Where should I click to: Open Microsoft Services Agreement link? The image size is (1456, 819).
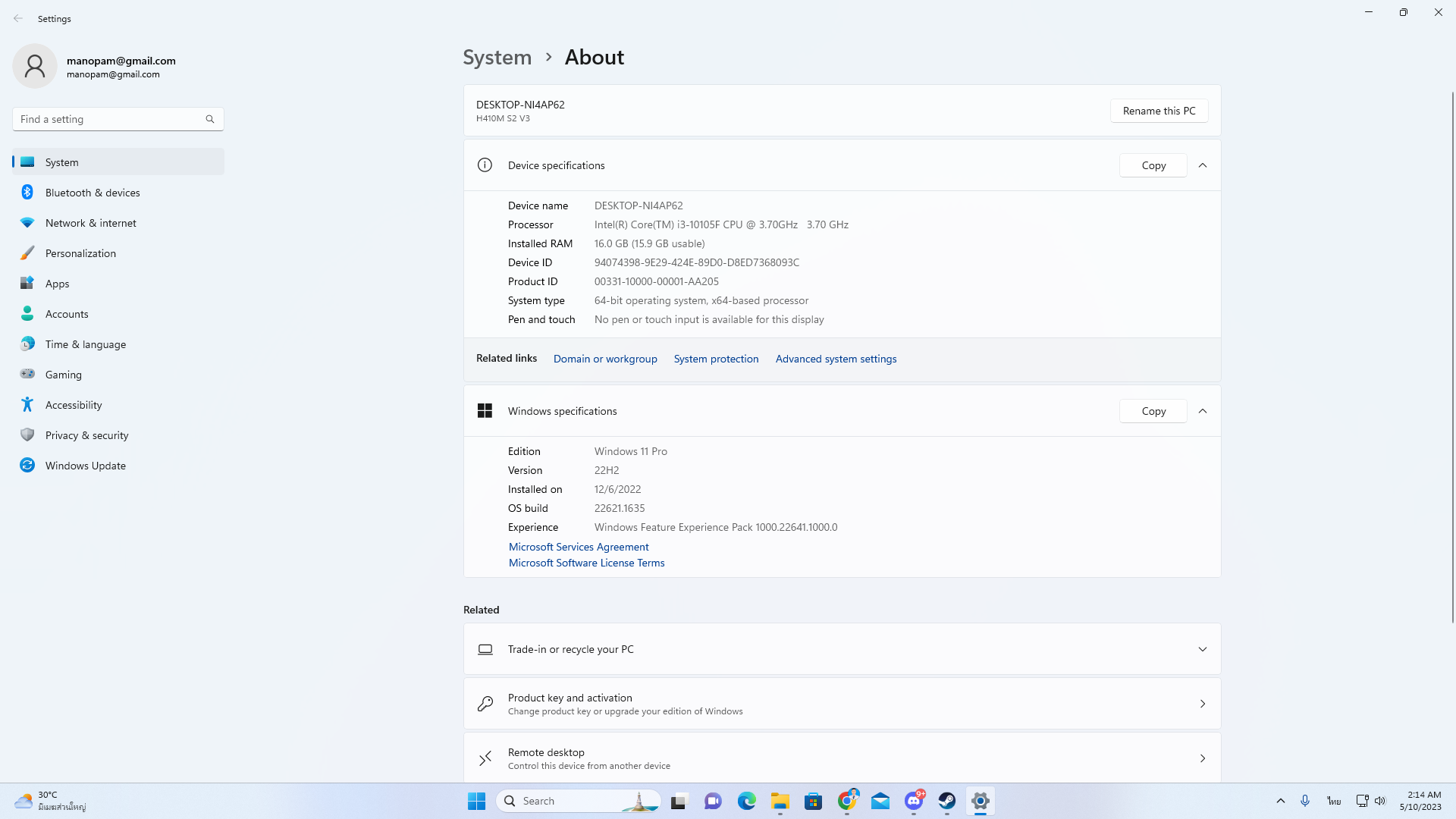579,547
